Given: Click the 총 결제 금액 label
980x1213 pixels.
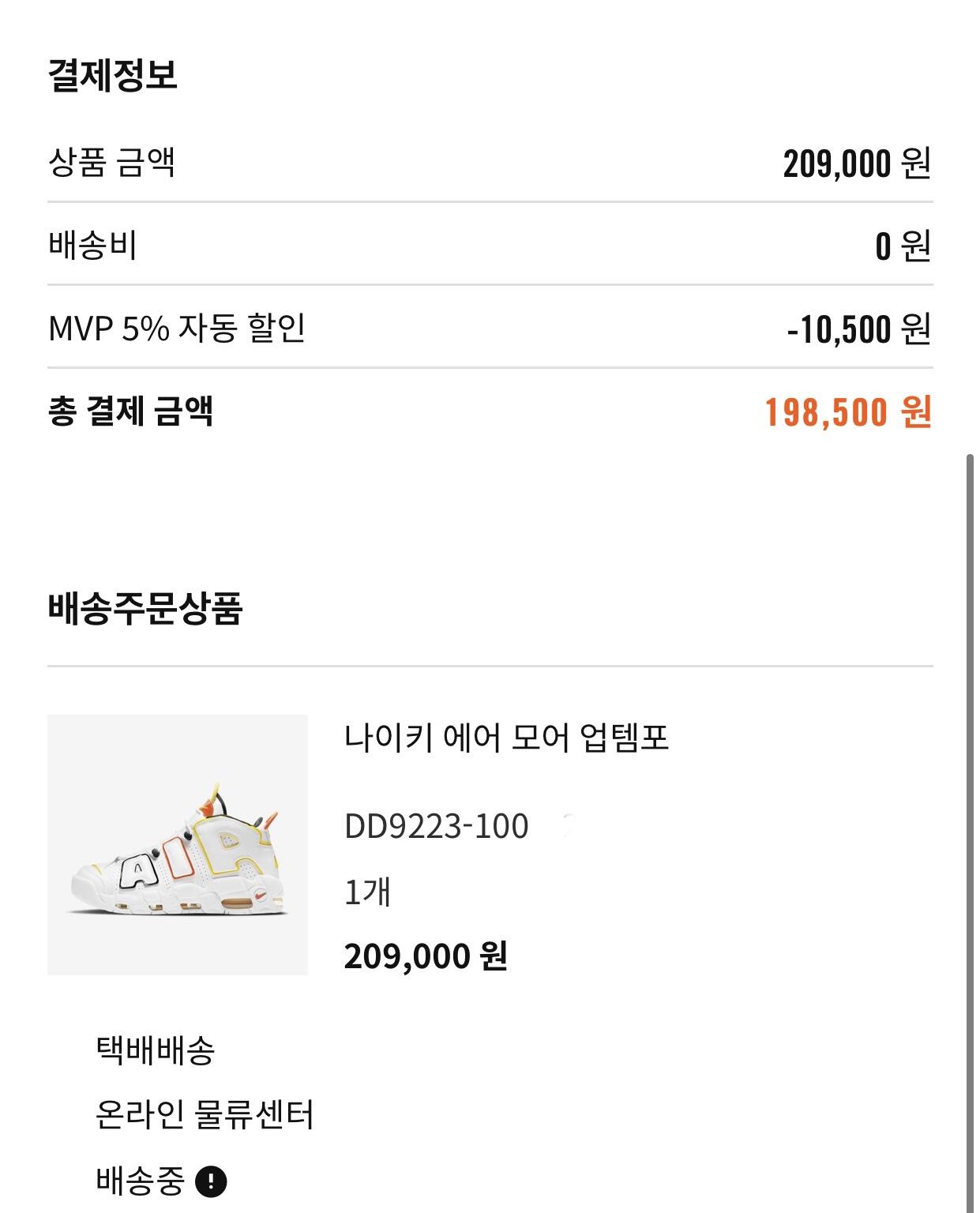Looking at the screenshot, I should pyautogui.click(x=131, y=411).
